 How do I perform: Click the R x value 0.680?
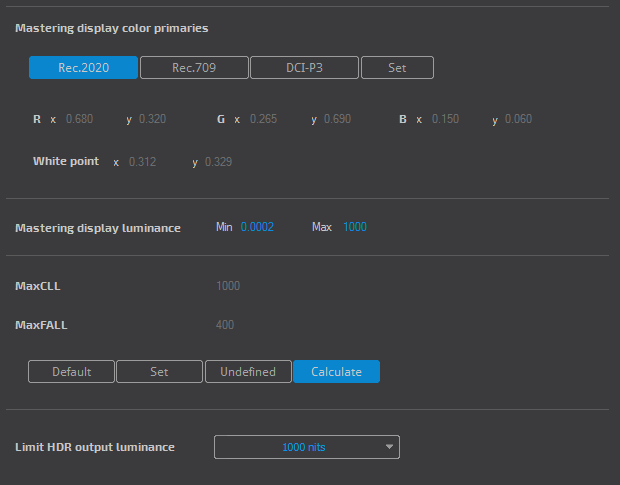coord(79,119)
